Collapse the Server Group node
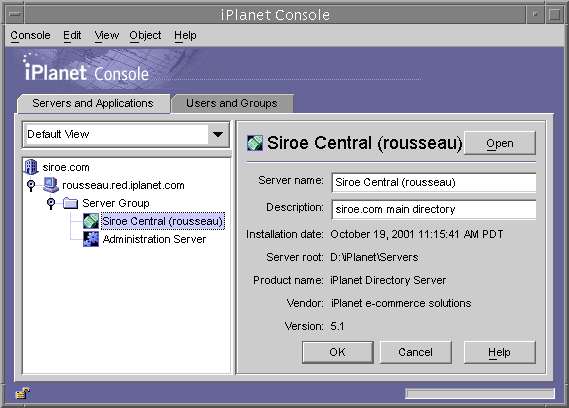The image size is (569, 408). pyautogui.click(x=51, y=203)
